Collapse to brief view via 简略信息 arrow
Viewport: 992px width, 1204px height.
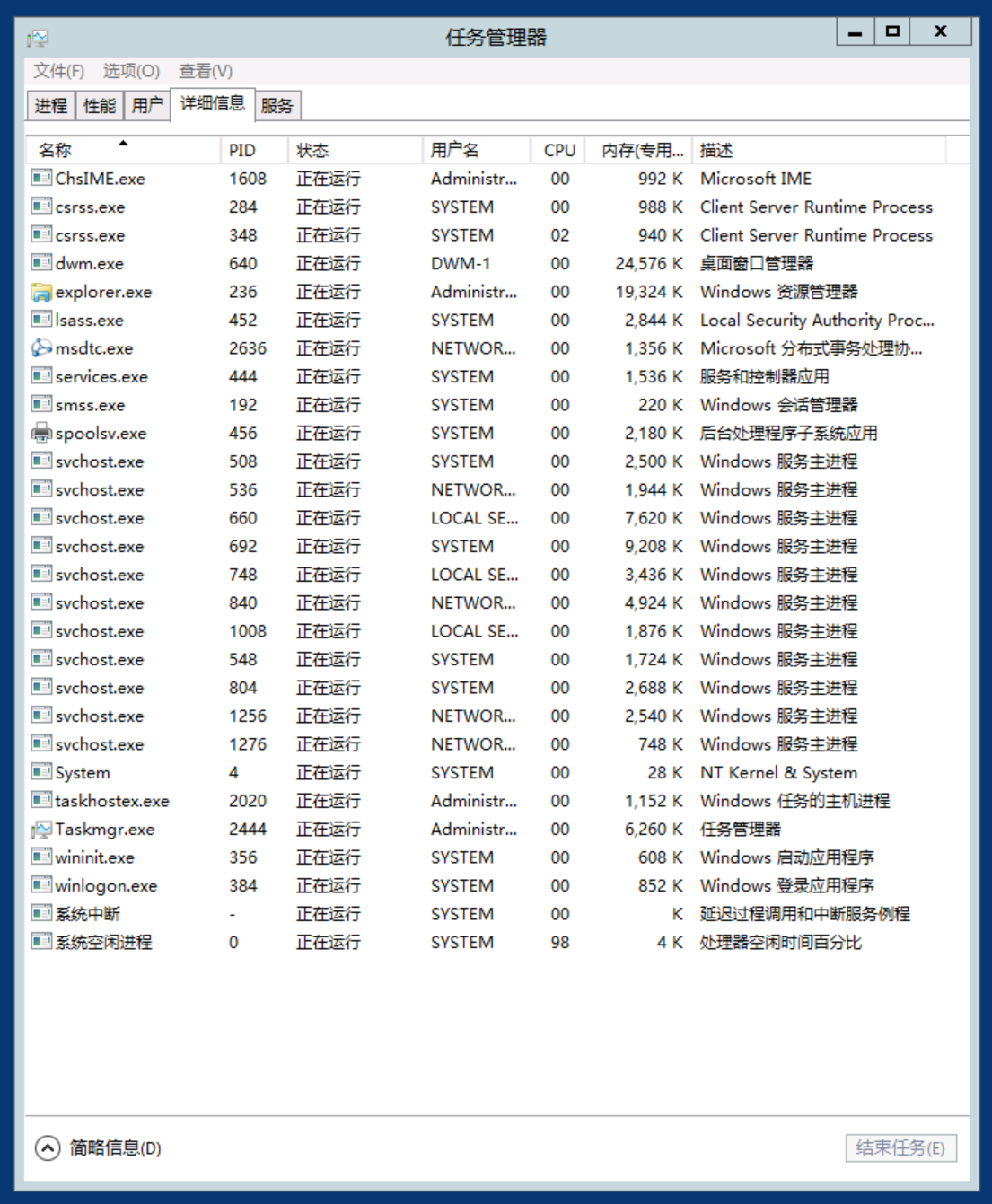[x=48, y=1147]
